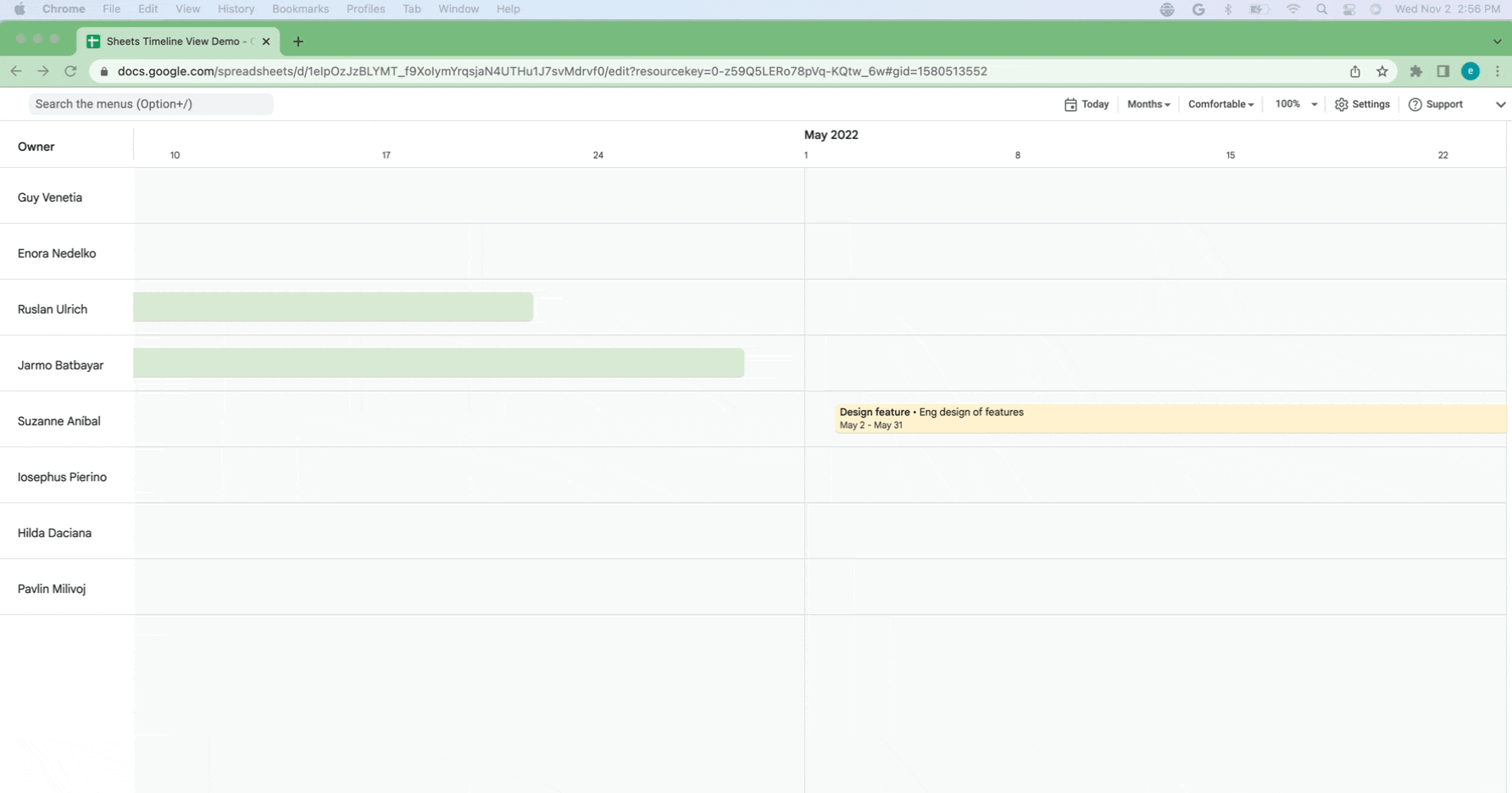This screenshot has width=1512, height=793.
Task: Click the Enora Nedelko owner row
Action: tap(57, 253)
